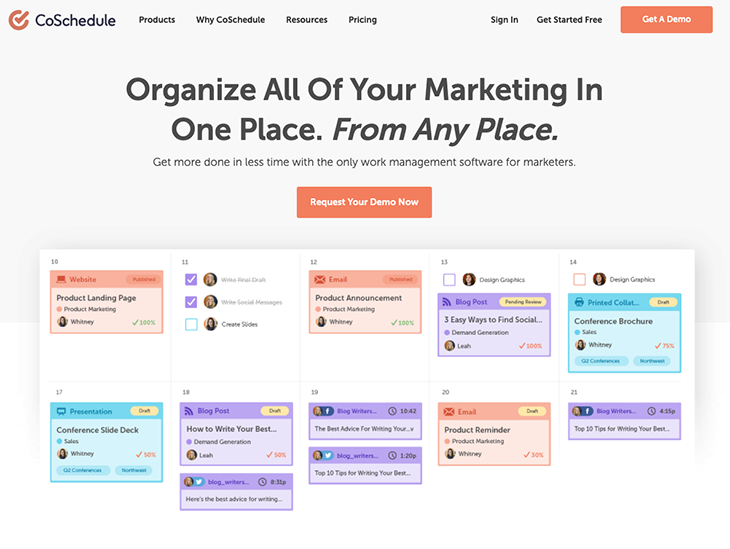Click the RSS icon on 3 Easy Ways card
This screenshot has width=730, height=549.
tap(446, 302)
